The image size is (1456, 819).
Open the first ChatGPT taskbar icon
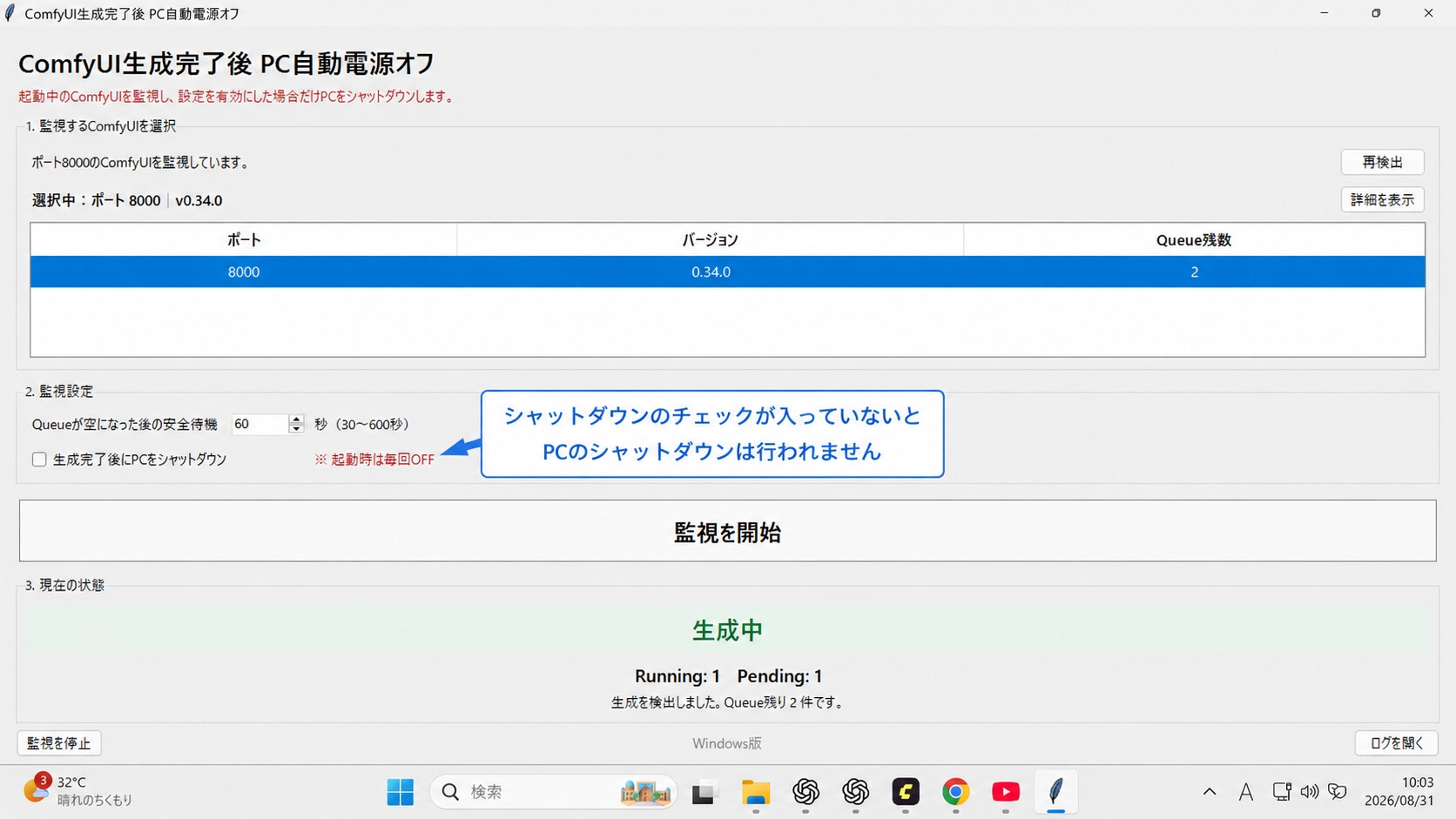(806, 792)
